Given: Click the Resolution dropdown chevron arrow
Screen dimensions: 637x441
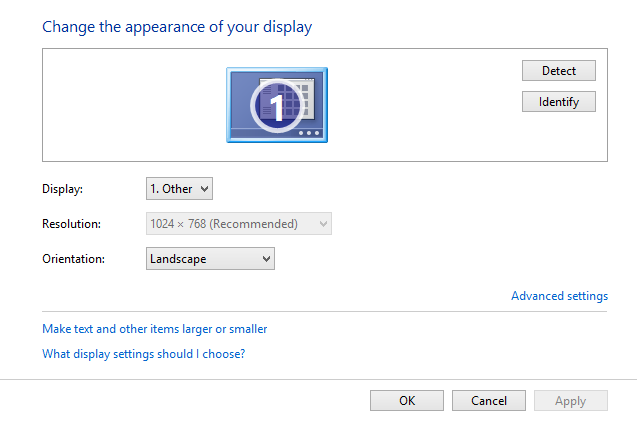Looking at the screenshot, I should pos(322,224).
